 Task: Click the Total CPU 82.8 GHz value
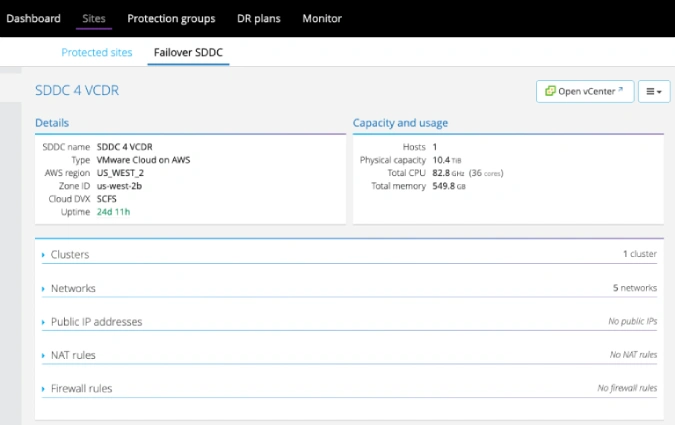pos(448,173)
